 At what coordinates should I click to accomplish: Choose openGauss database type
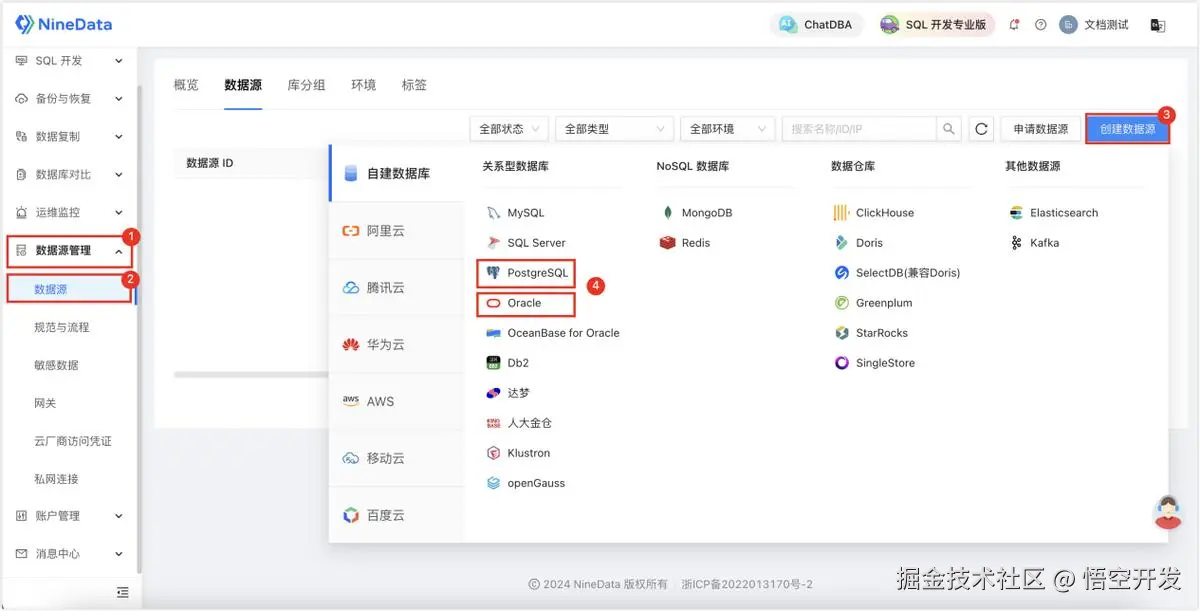[x=526, y=483]
